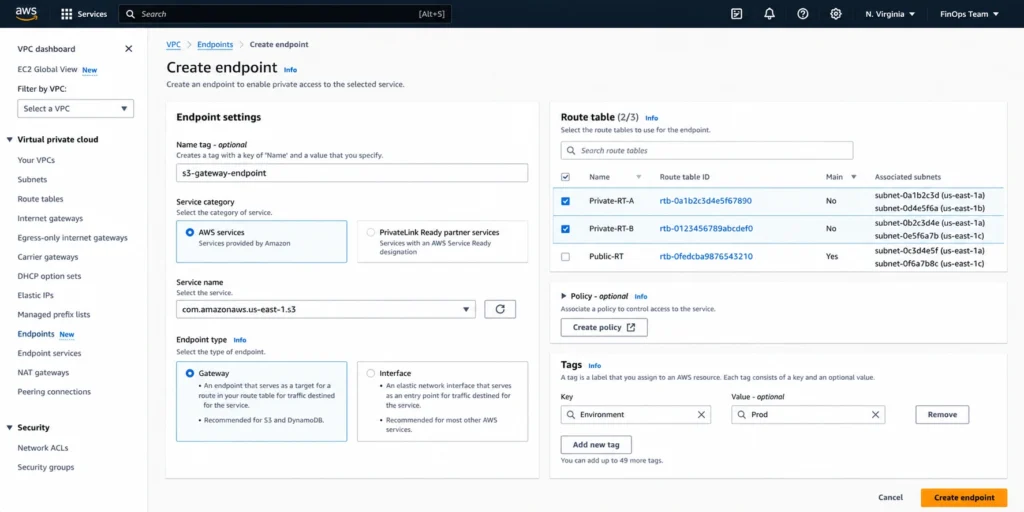Open Network ACLs in sidebar
The width and height of the screenshot is (1024, 512).
coord(43,448)
